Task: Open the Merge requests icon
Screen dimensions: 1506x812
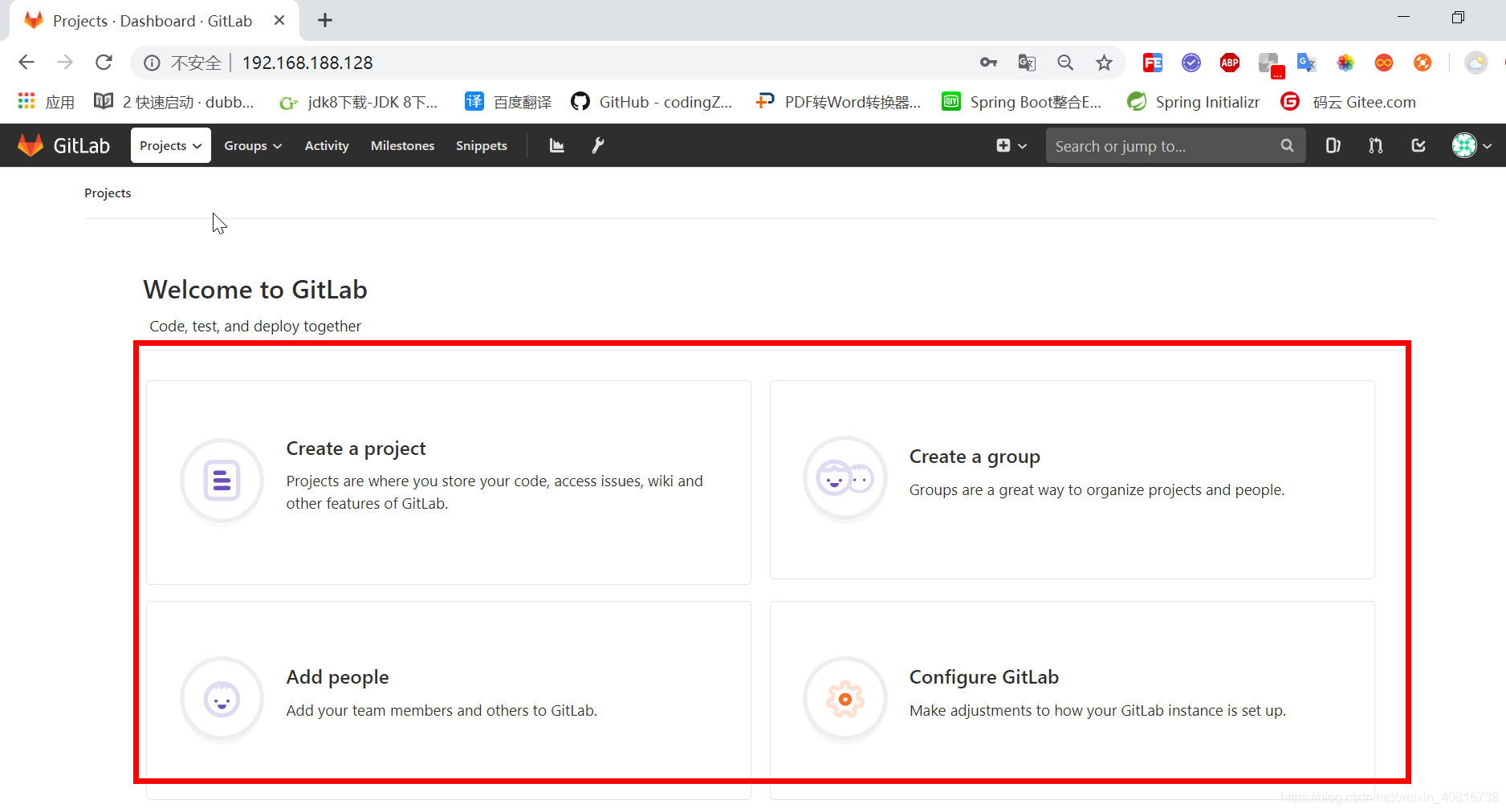Action: point(1375,145)
